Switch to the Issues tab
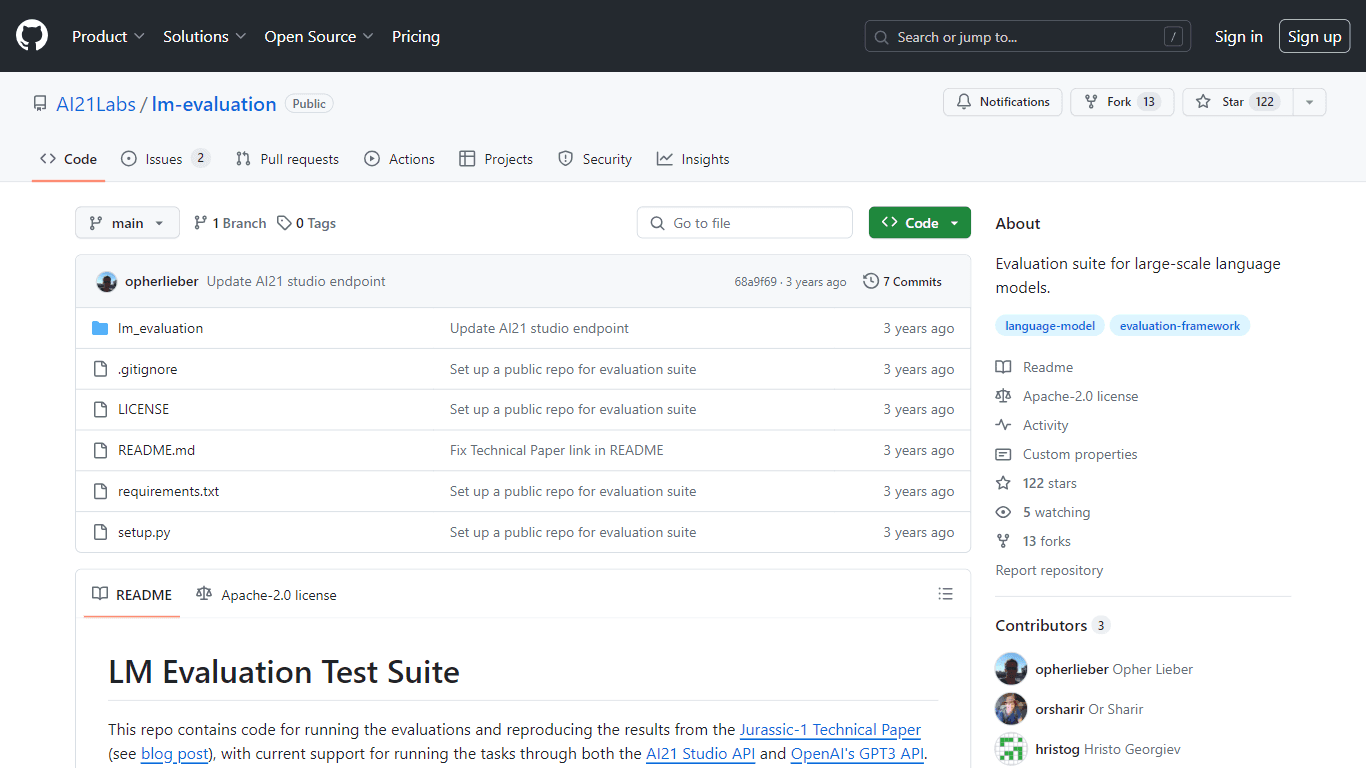Viewport: 1366px width, 768px height. 165,159
